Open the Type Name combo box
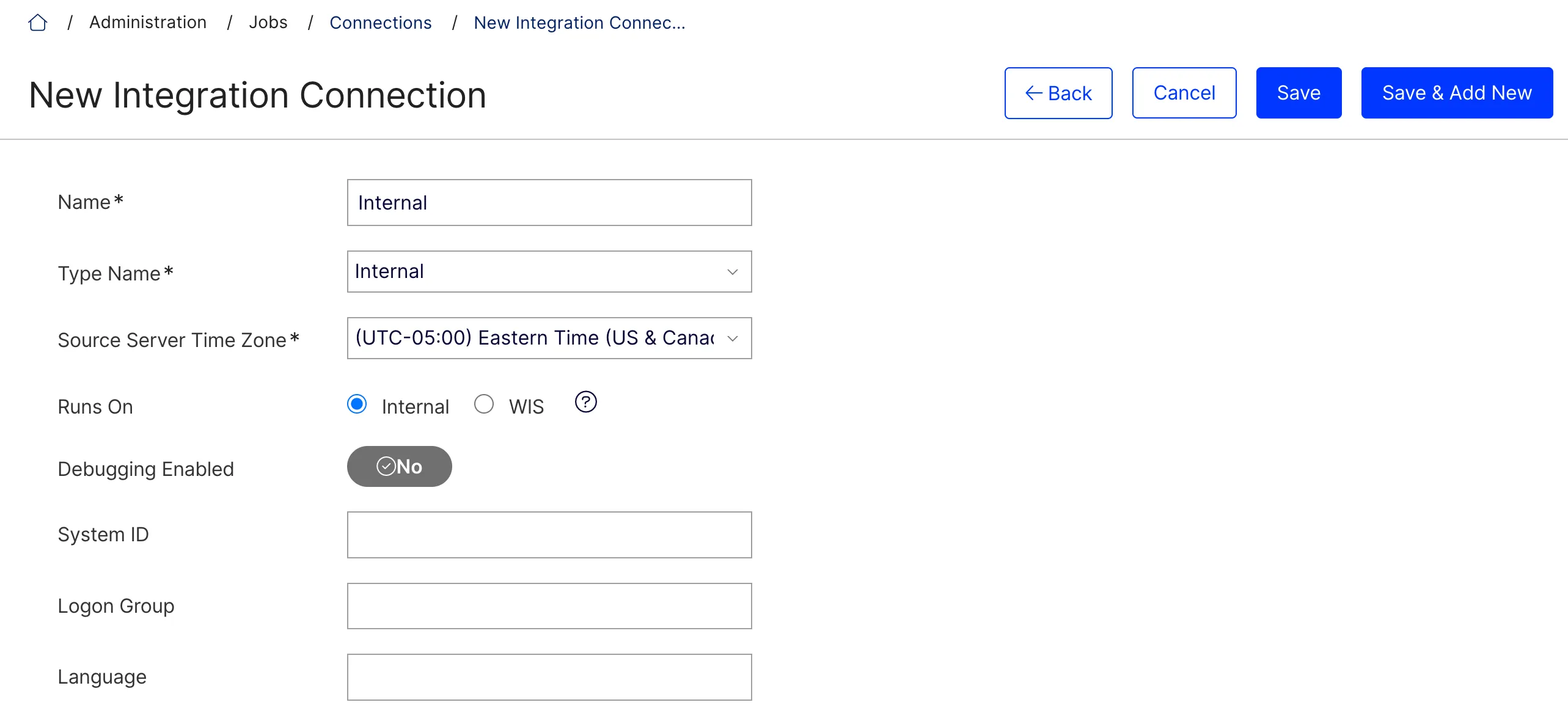This screenshot has width=1568, height=716. click(x=549, y=271)
